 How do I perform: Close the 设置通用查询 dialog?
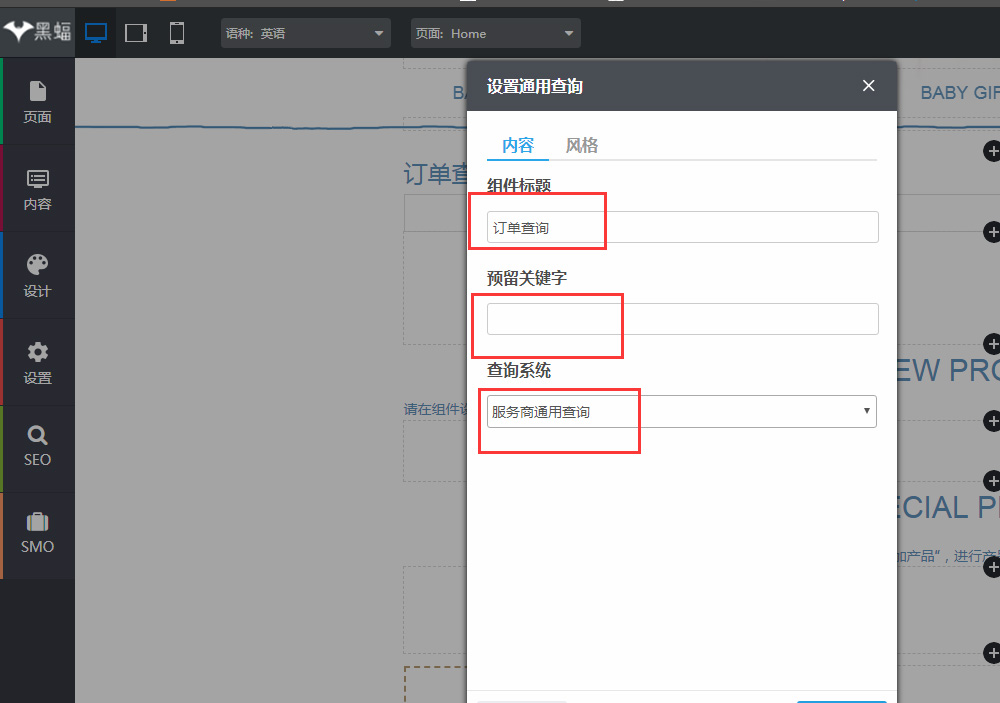pos(868,86)
